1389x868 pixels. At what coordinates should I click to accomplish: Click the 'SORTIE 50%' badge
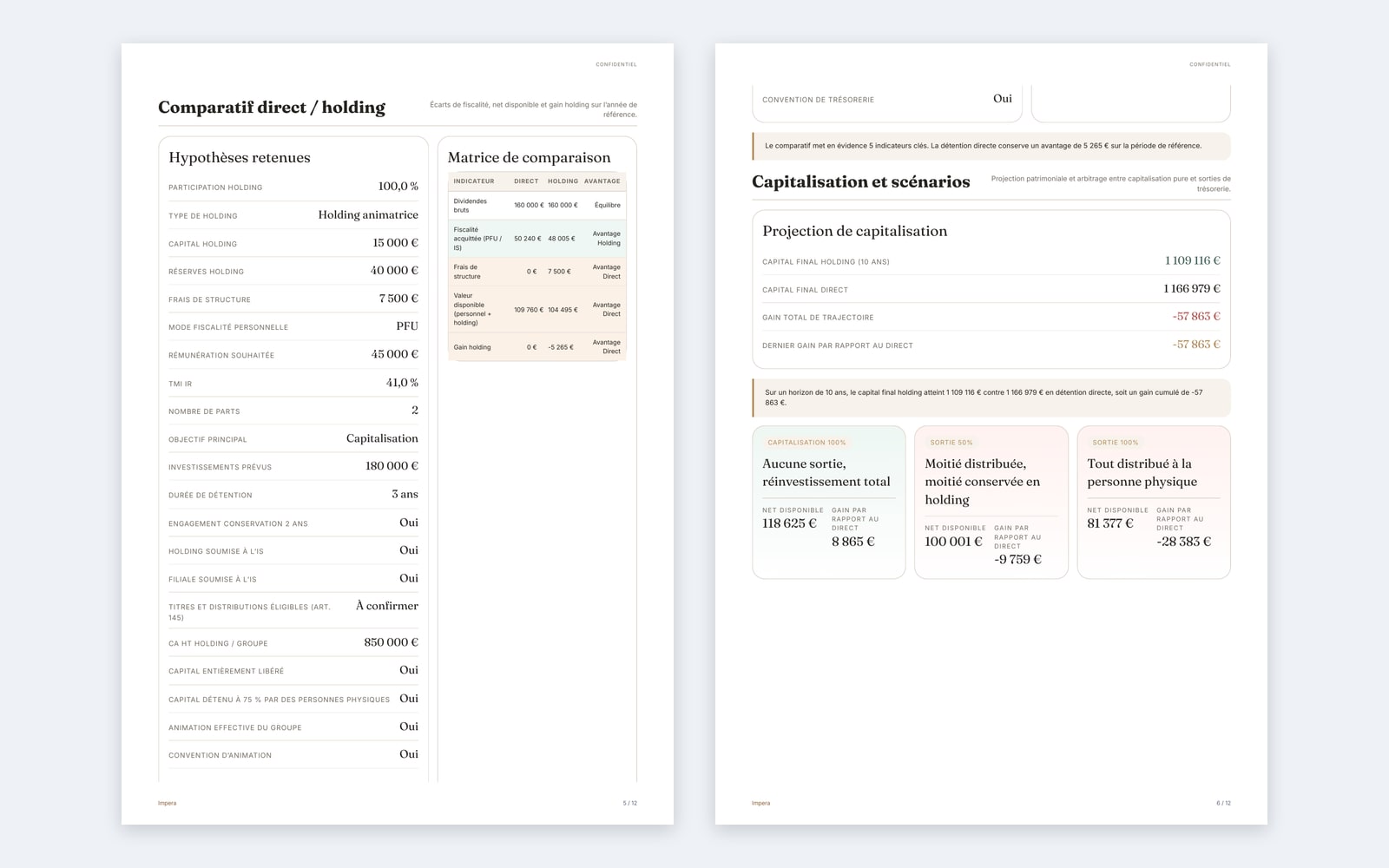[x=951, y=443]
